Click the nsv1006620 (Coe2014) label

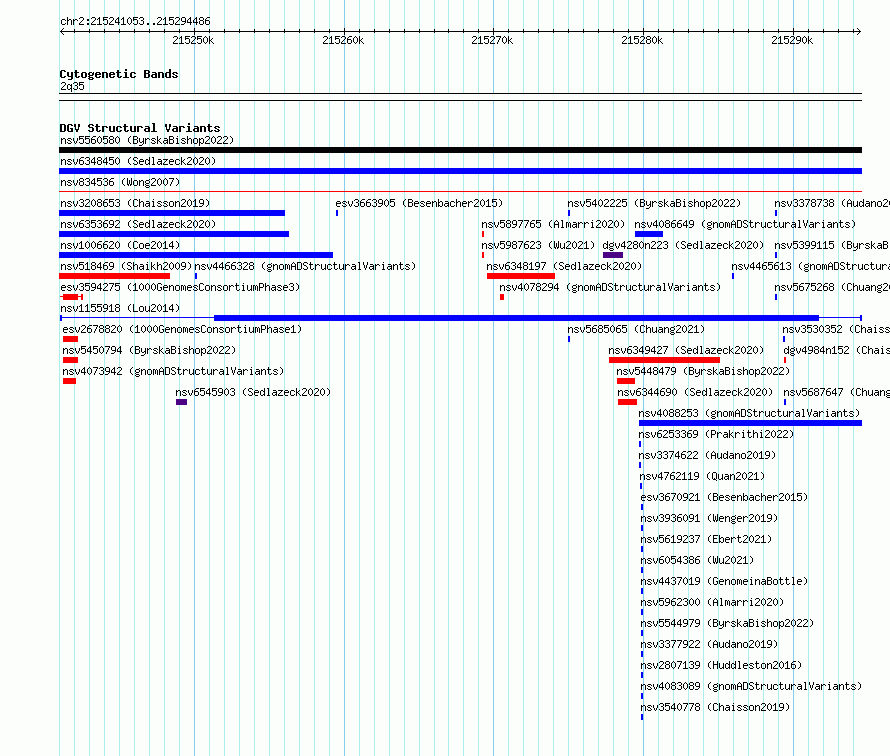[x=120, y=245]
